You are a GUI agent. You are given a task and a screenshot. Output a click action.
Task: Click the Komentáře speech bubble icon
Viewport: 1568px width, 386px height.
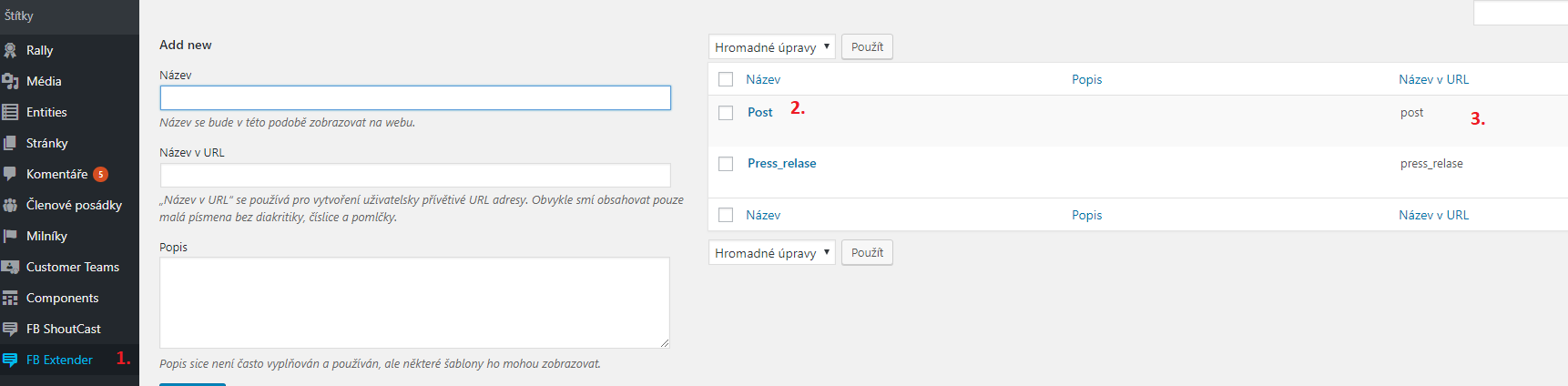coord(10,174)
